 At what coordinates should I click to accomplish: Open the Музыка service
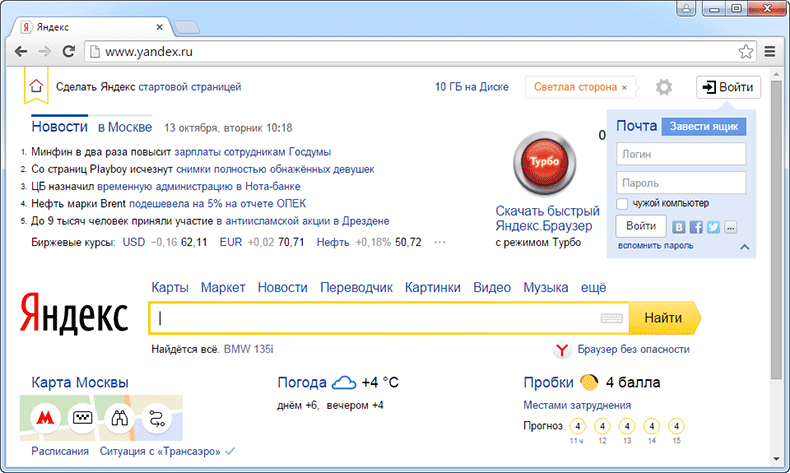coord(546,288)
